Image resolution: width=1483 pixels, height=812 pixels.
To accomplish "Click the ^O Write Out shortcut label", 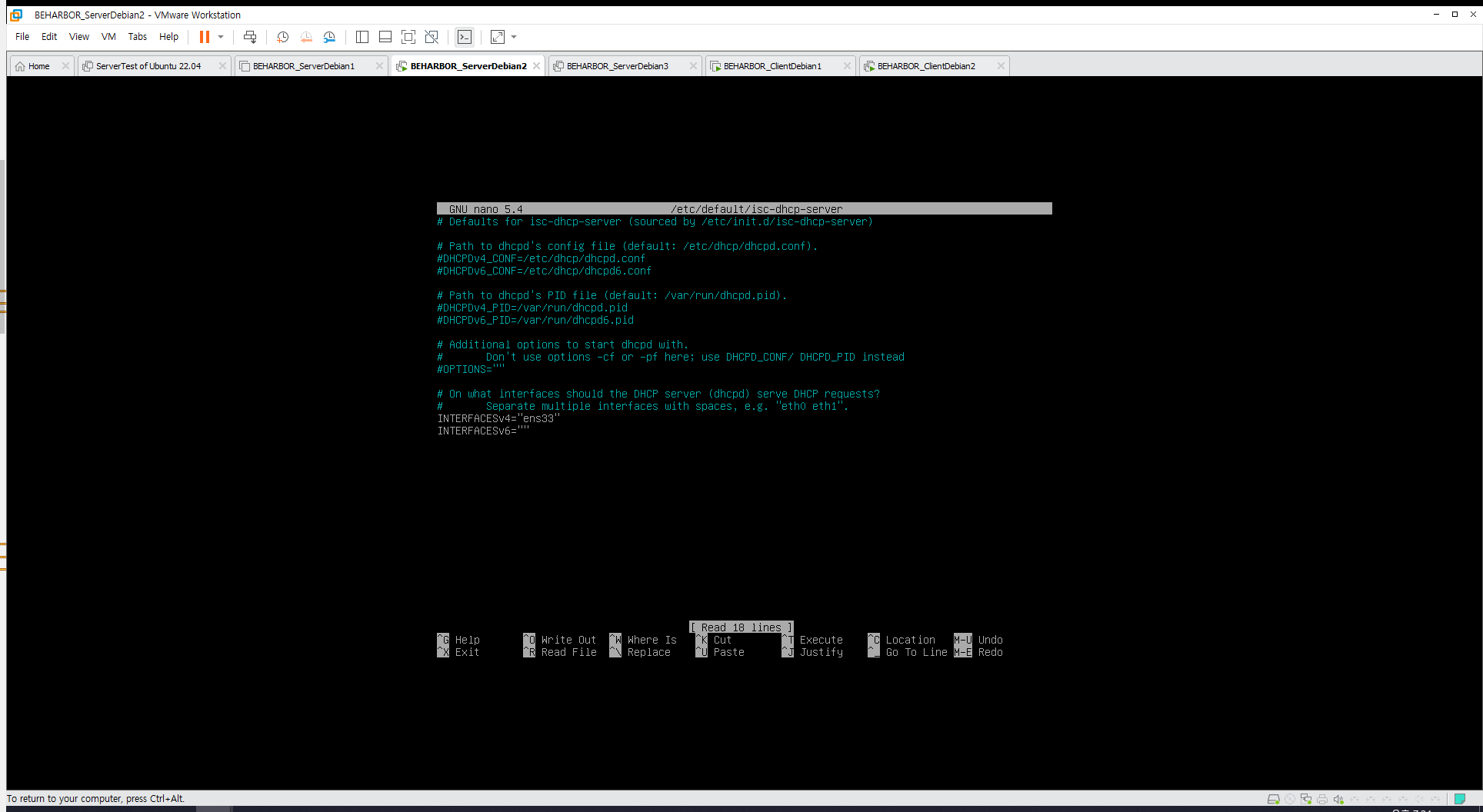I will (560, 640).
